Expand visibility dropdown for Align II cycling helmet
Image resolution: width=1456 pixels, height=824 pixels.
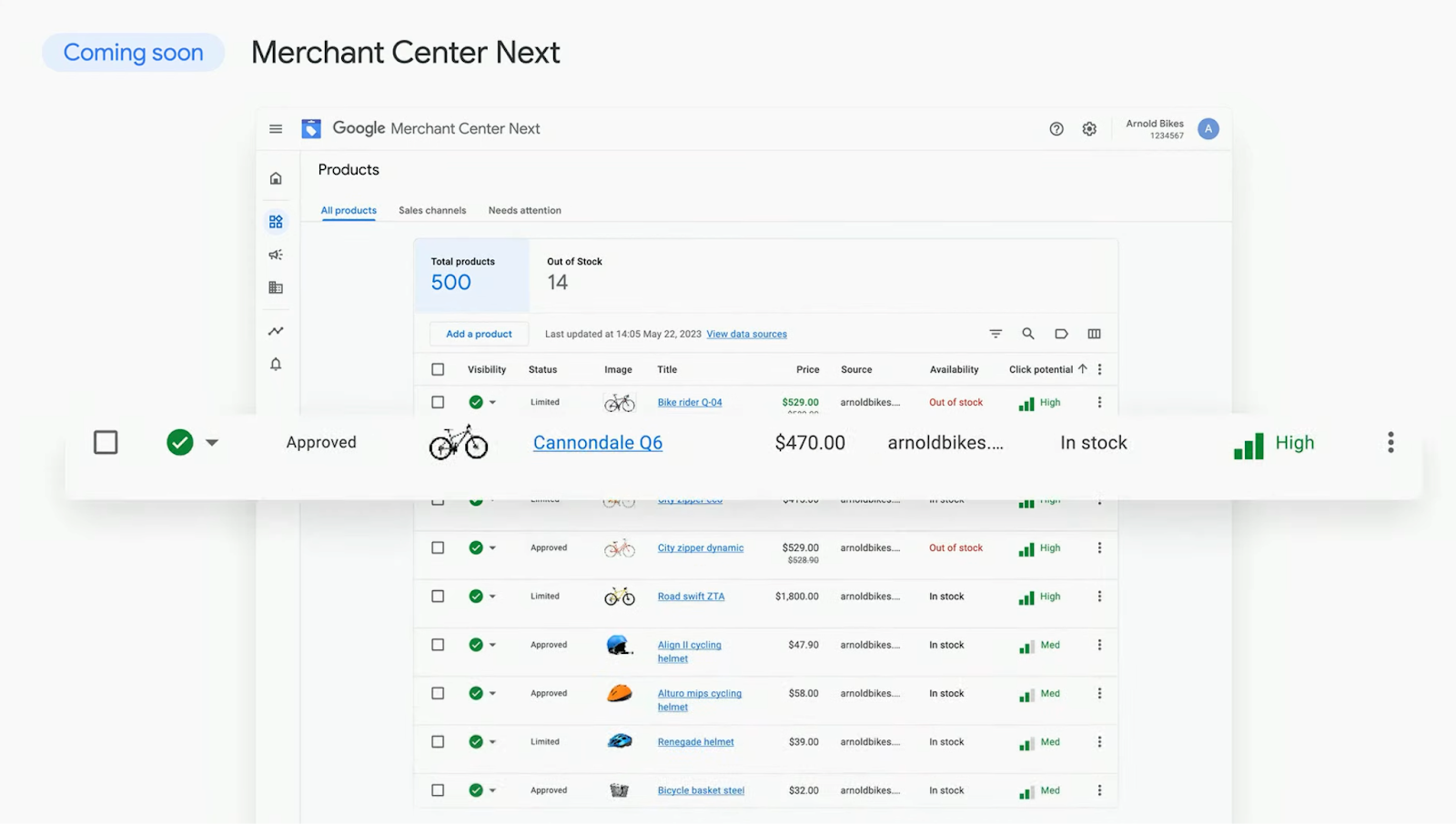coord(492,645)
